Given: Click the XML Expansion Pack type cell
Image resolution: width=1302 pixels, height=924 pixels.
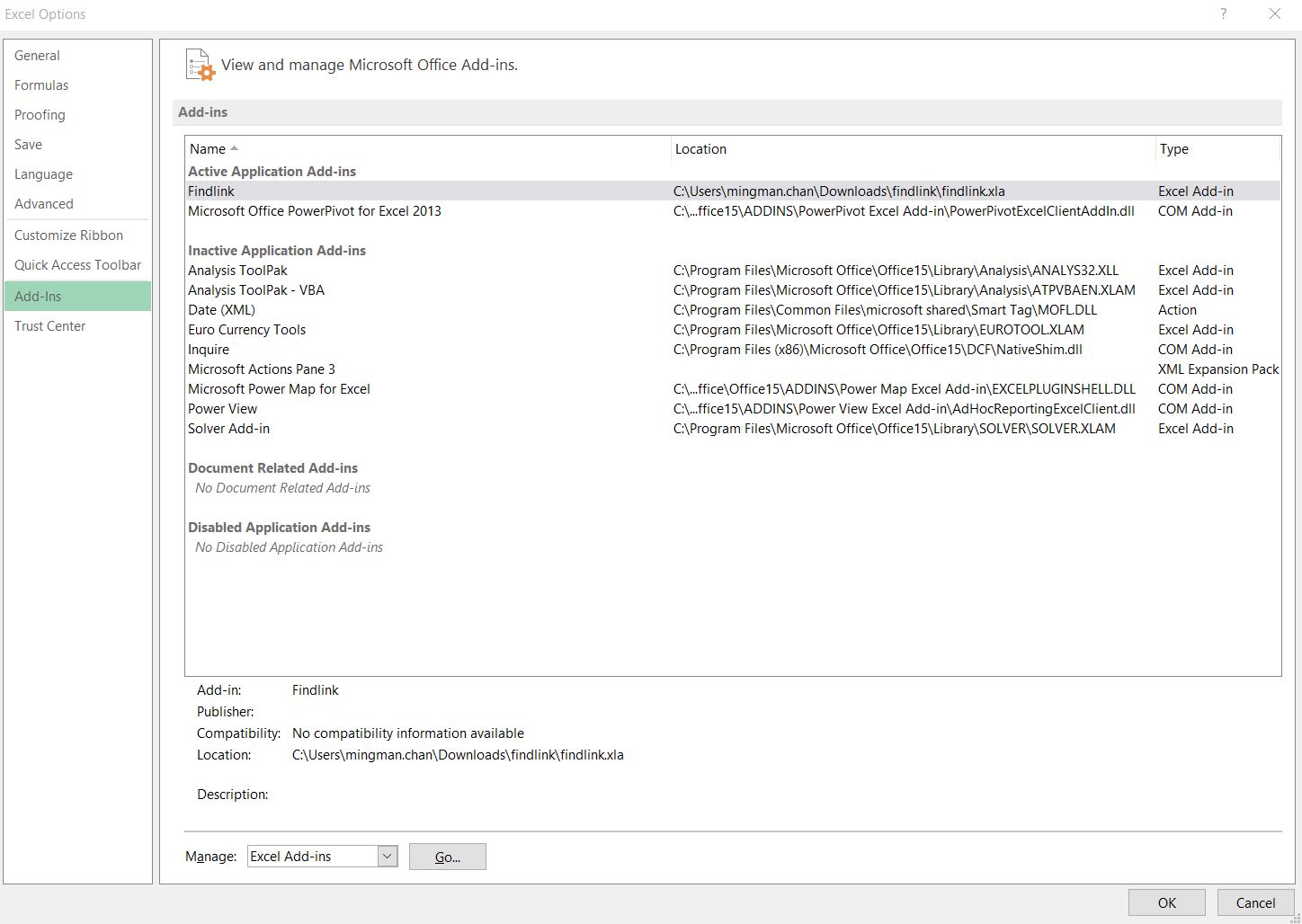Looking at the screenshot, I should pyautogui.click(x=1218, y=369).
